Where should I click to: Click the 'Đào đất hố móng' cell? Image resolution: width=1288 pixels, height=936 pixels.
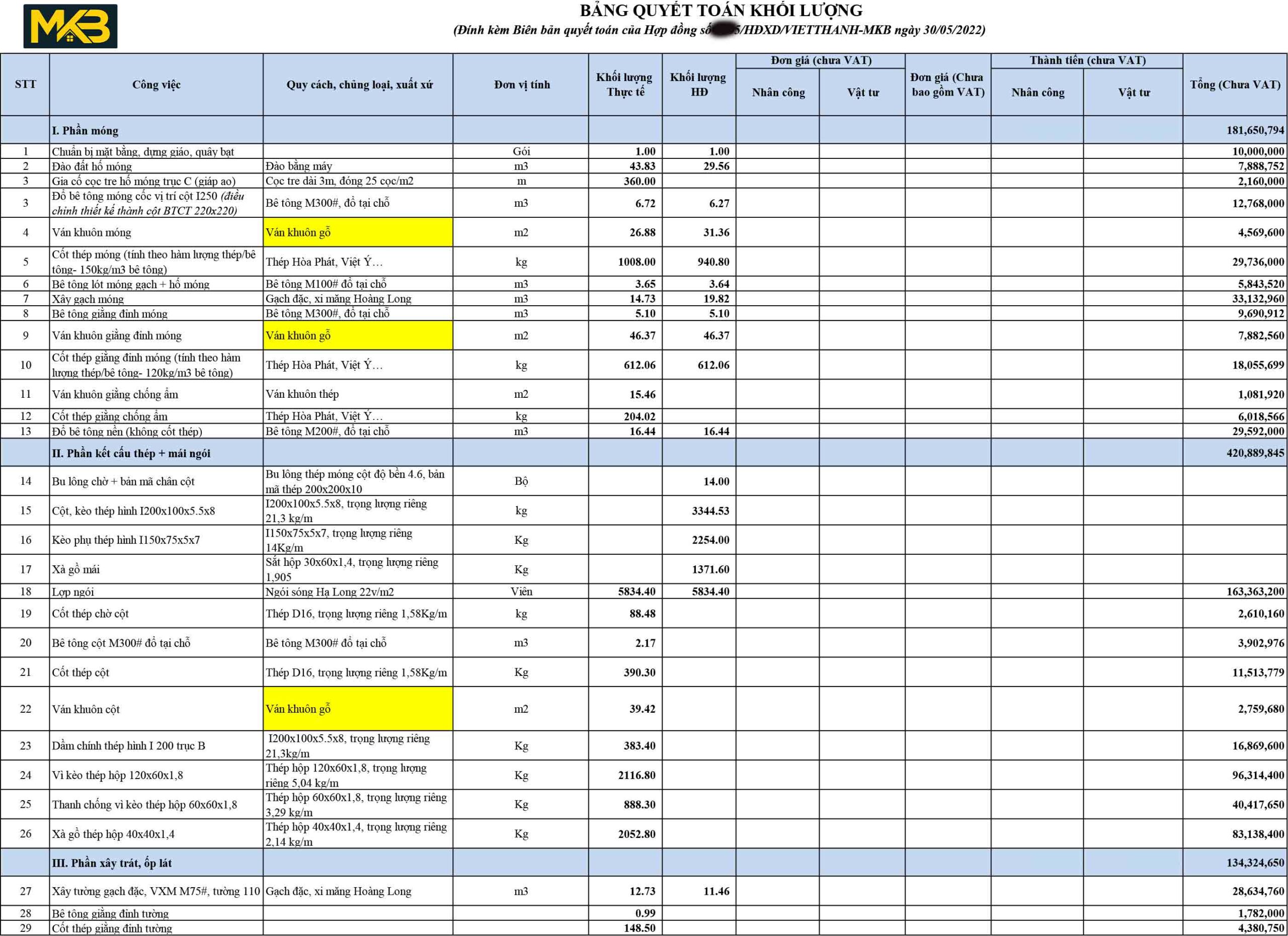pos(92,166)
